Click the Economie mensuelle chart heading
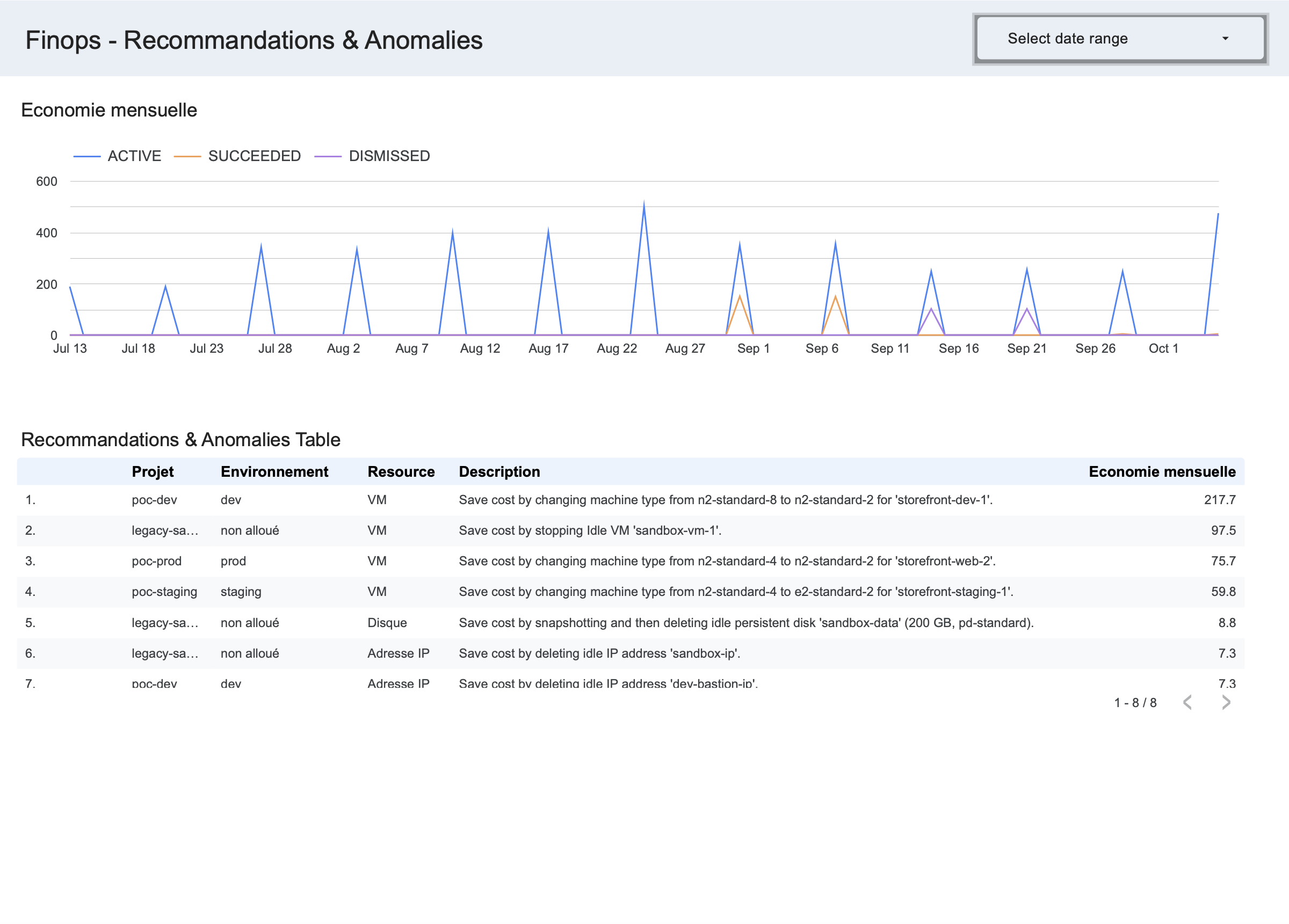 [109, 110]
